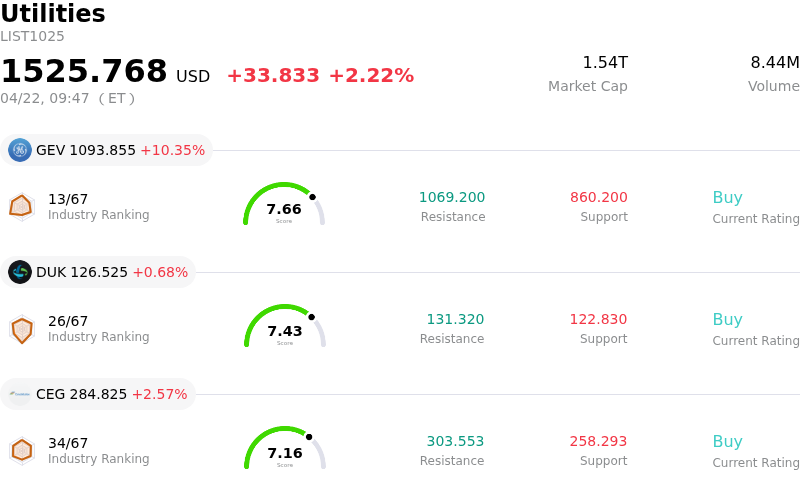This screenshot has width=800, height=488.
Task: Click the radar icon beside 26/67 ranking
Action: pos(21,328)
